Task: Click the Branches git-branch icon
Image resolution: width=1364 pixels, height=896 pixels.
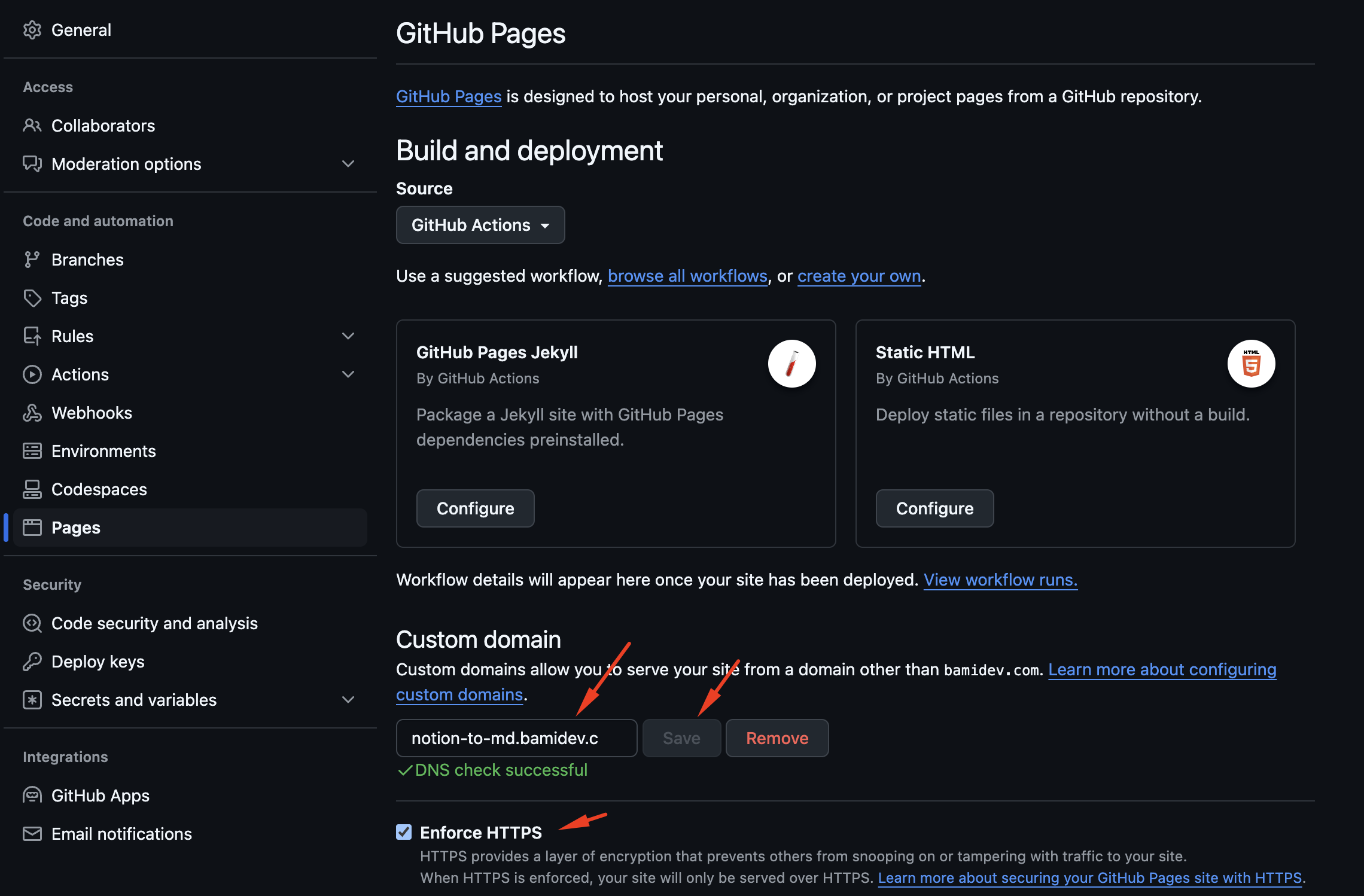Action: click(32, 260)
